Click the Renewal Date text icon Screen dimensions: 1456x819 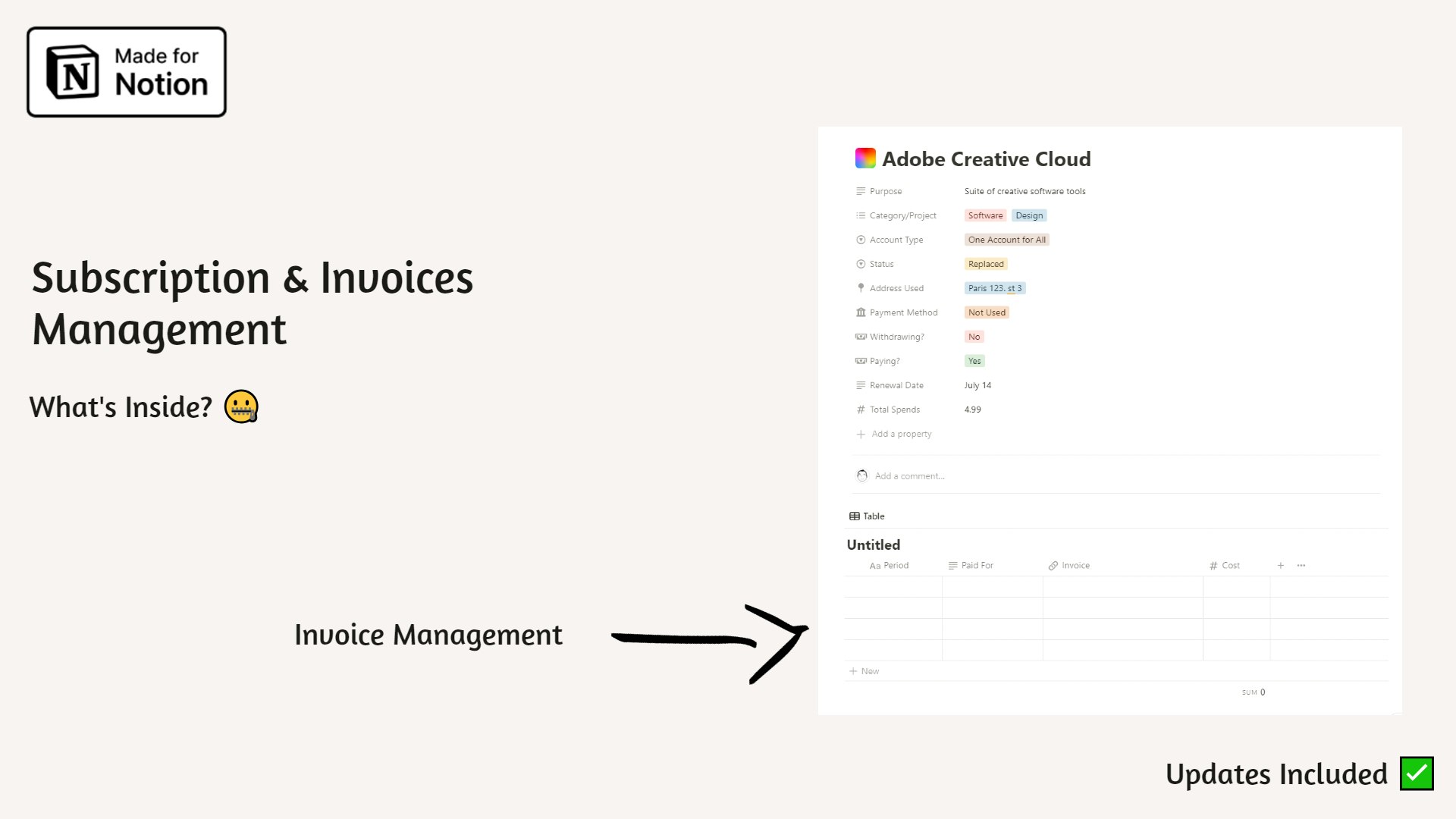click(861, 385)
